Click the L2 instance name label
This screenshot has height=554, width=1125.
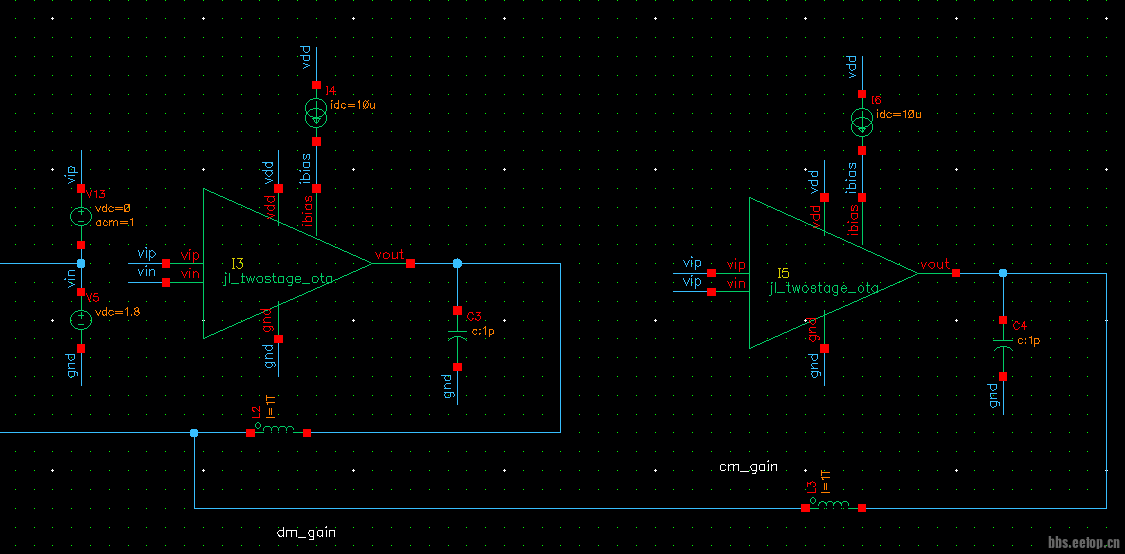tap(256, 412)
